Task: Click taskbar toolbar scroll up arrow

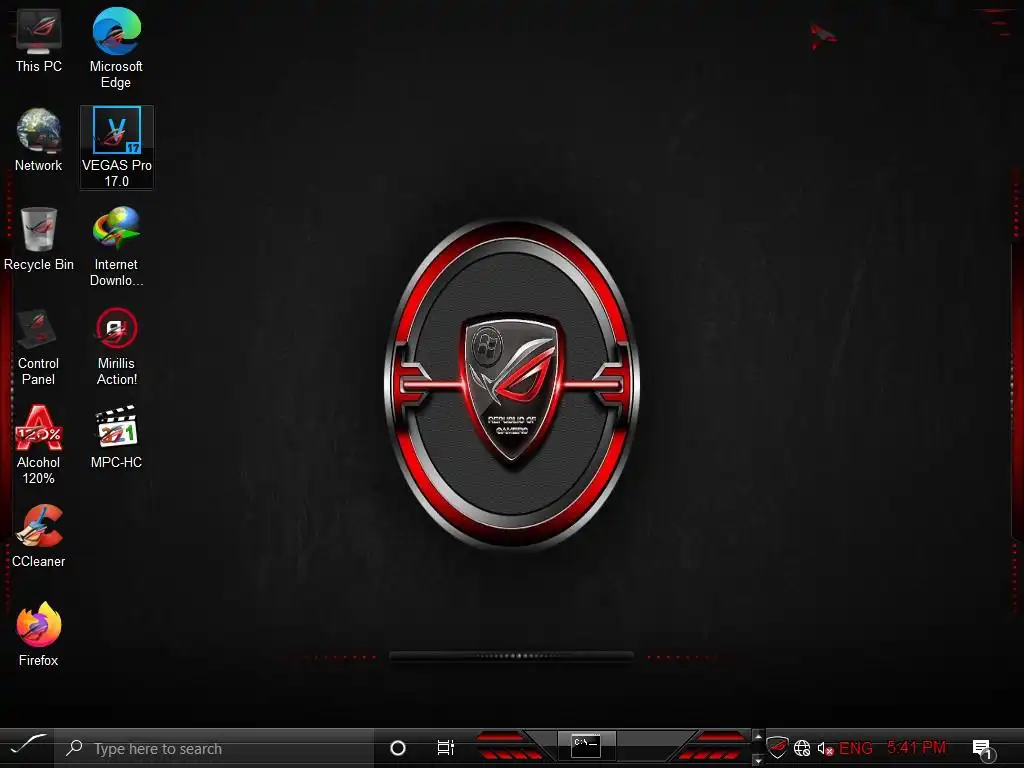Action: pyautogui.click(x=758, y=737)
